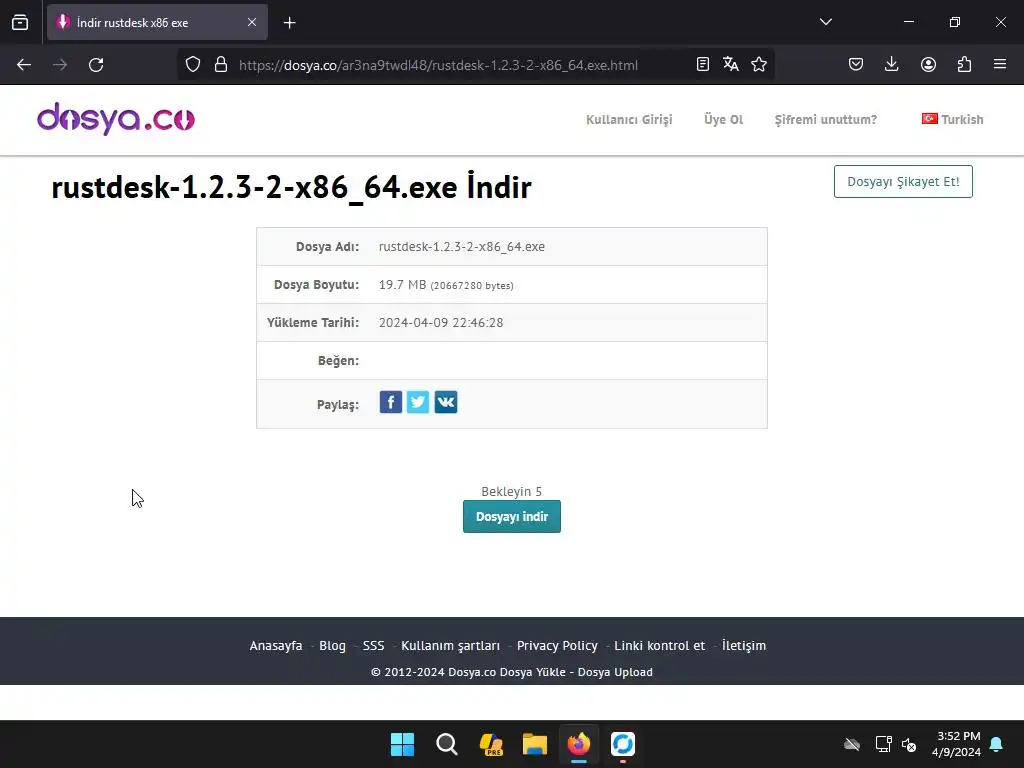Share on Facebook icon
The width and height of the screenshot is (1024, 768).
pyautogui.click(x=391, y=402)
